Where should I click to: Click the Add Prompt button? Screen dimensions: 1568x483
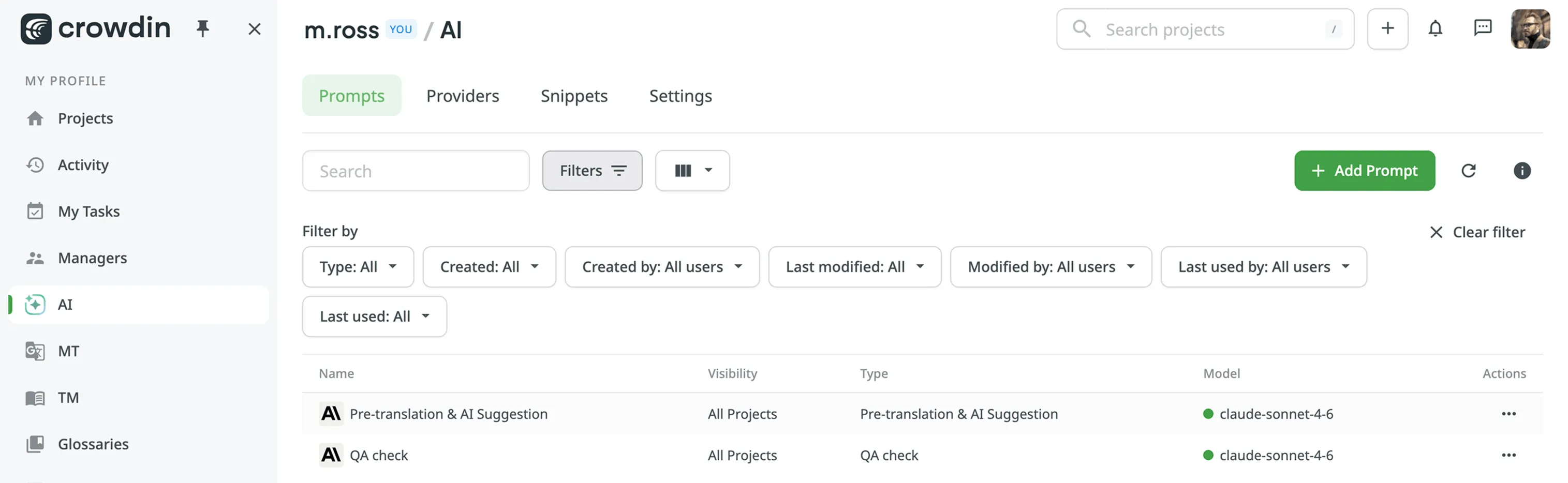1364,171
